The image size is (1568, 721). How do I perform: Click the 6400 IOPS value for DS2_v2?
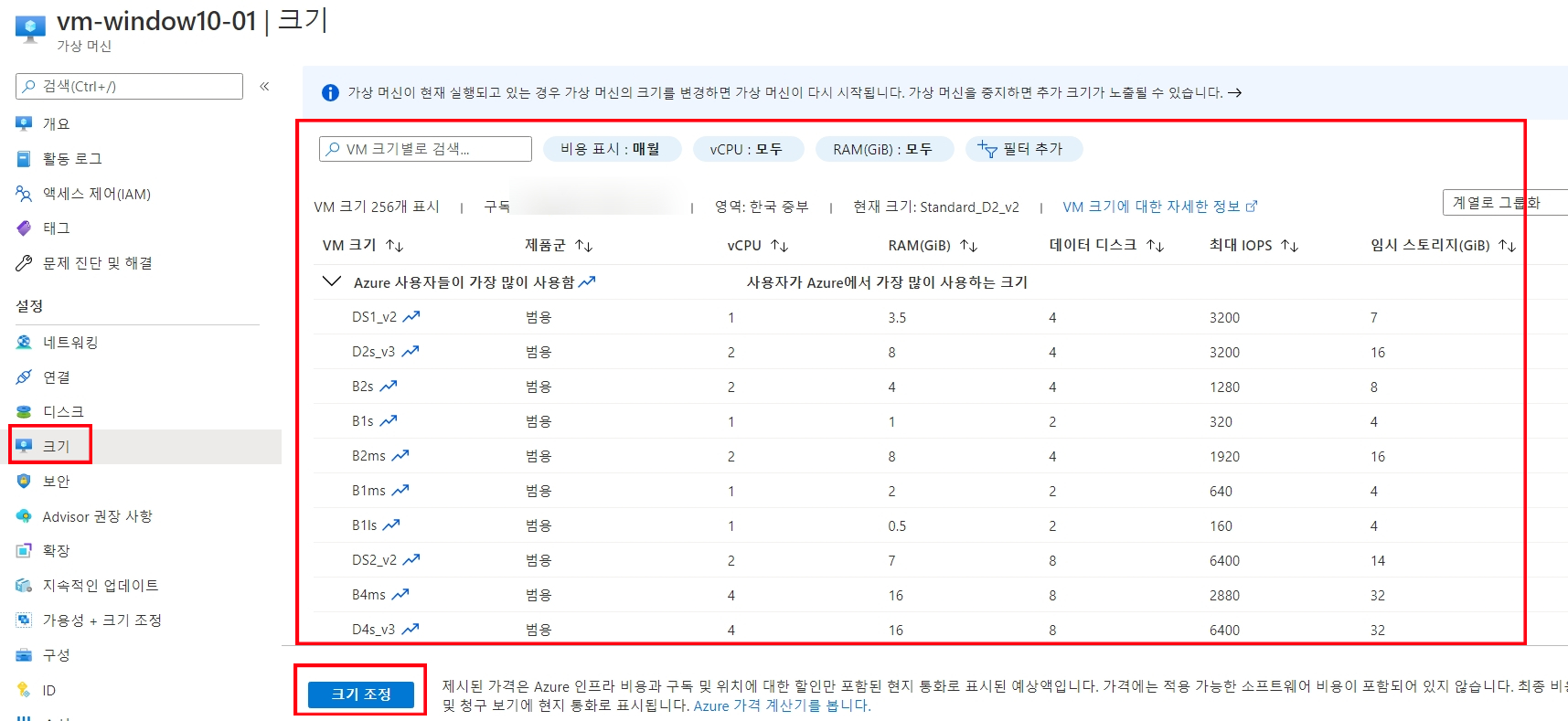1224,560
